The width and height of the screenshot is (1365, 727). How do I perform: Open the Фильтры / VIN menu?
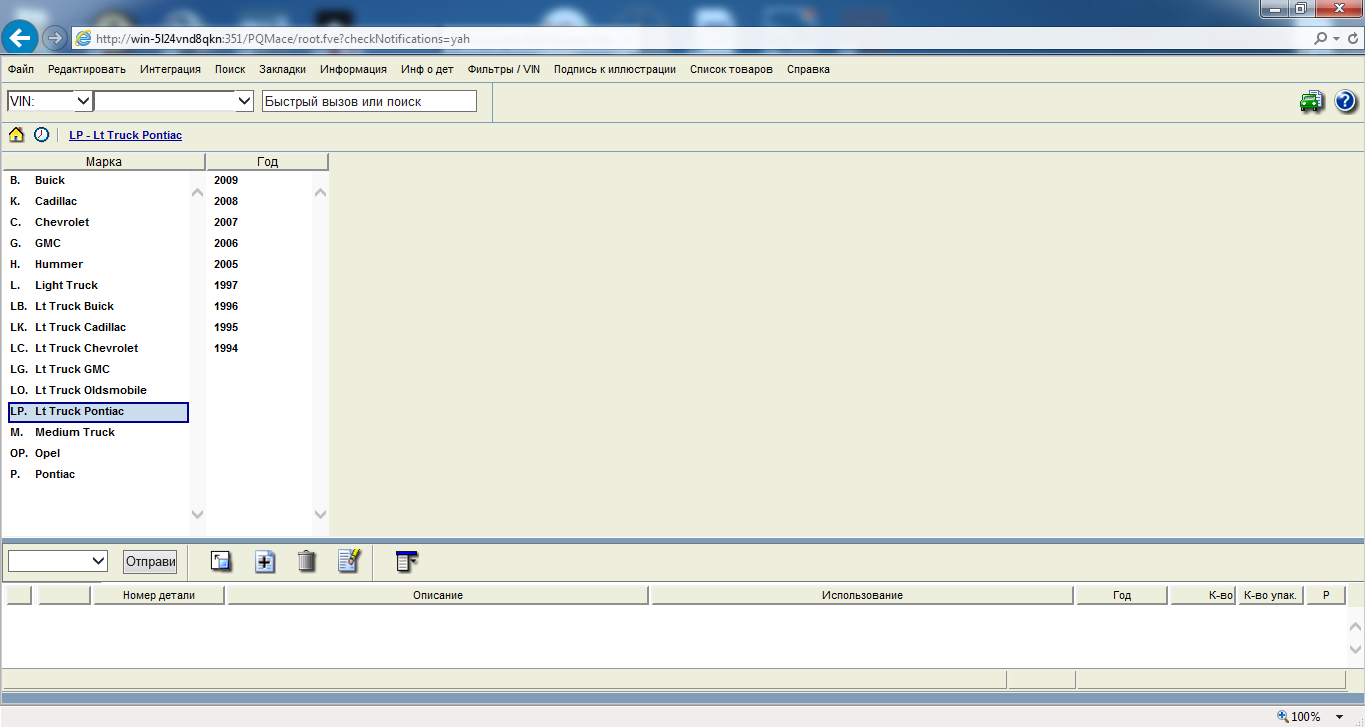click(504, 69)
